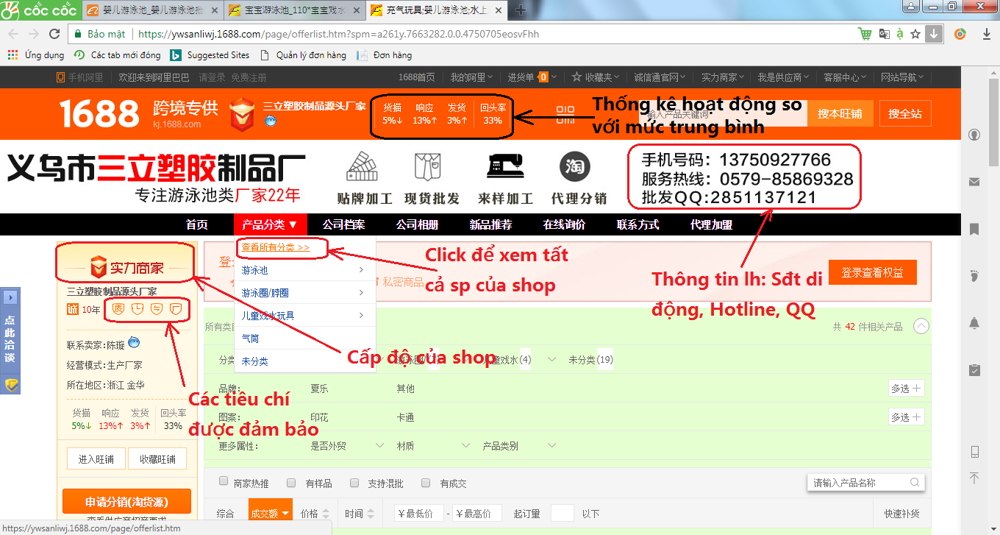Click the magnifier in product name search
The height and width of the screenshot is (535, 1000).
(915, 482)
